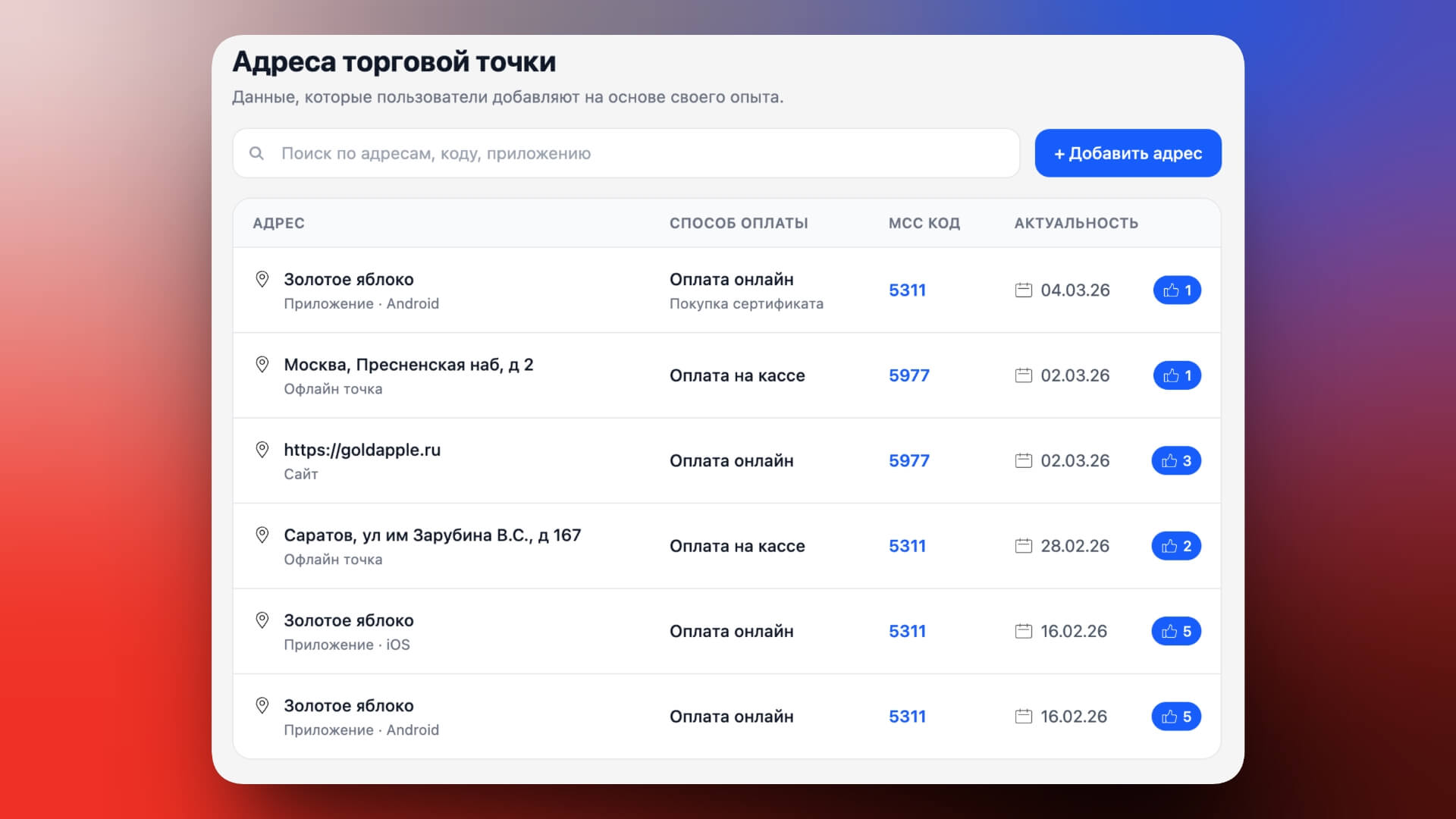The height and width of the screenshot is (819, 1456).
Task: Click the Актуальность column header
Action: pos(1075,223)
